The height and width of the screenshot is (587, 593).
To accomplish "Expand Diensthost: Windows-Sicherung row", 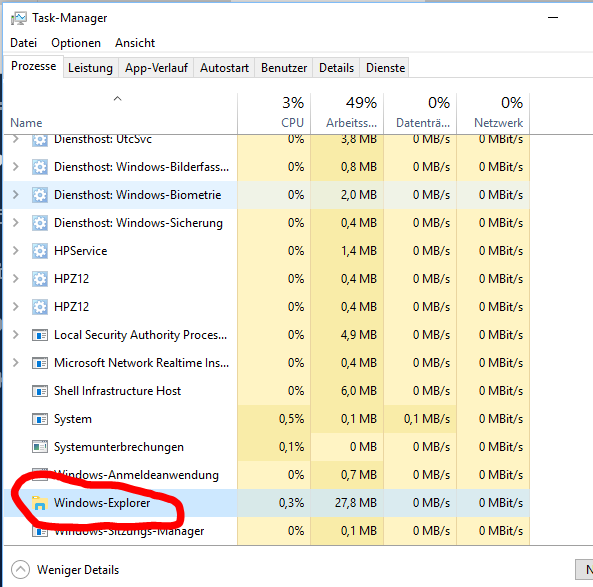I will coord(16,222).
